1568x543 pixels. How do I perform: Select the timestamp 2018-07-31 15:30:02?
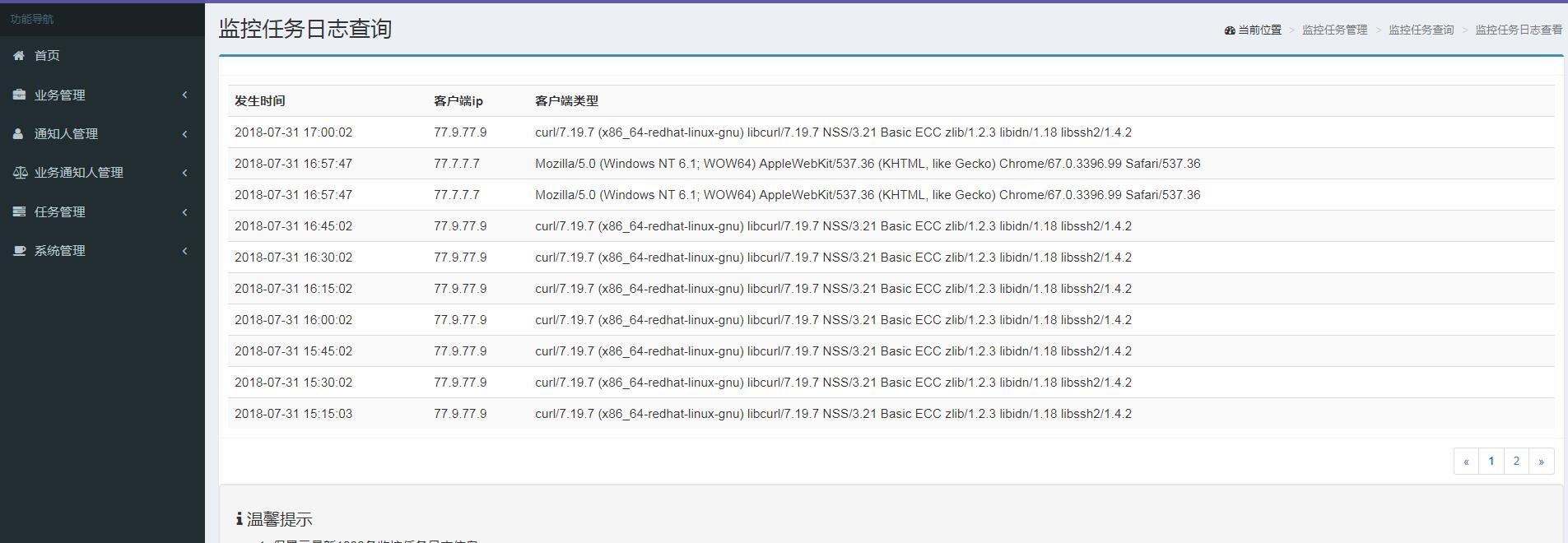tap(293, 383)
